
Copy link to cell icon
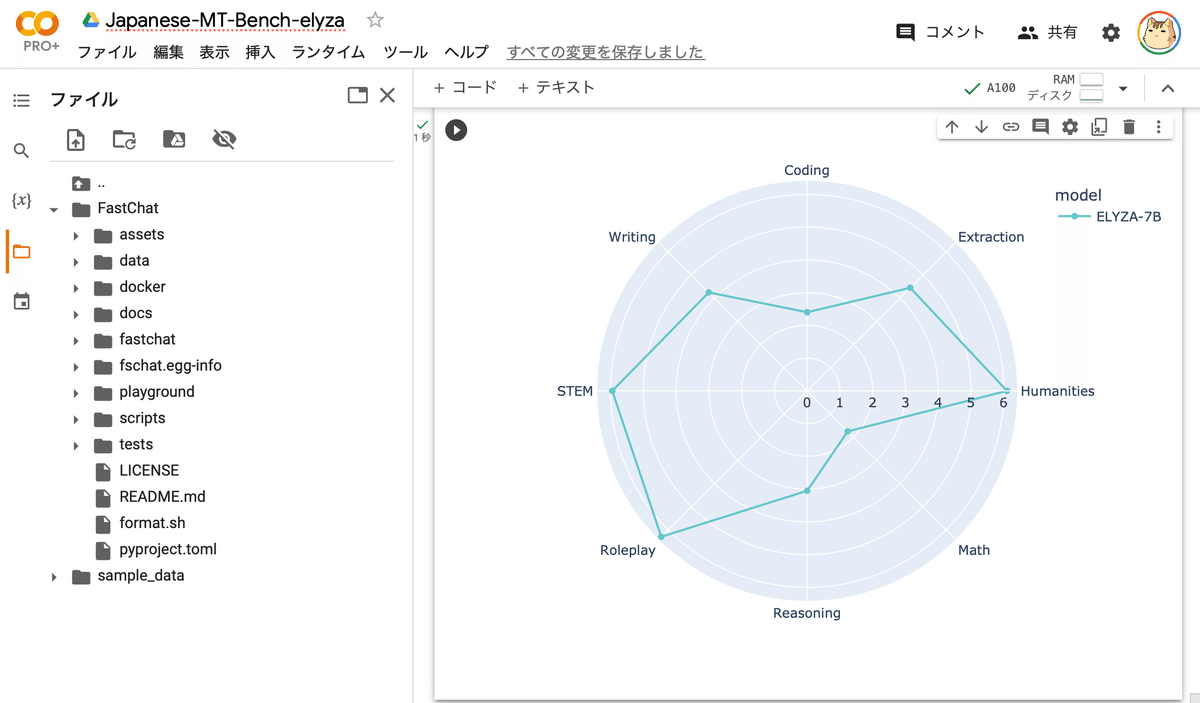pyautogui.click(x=1011, y=127)
